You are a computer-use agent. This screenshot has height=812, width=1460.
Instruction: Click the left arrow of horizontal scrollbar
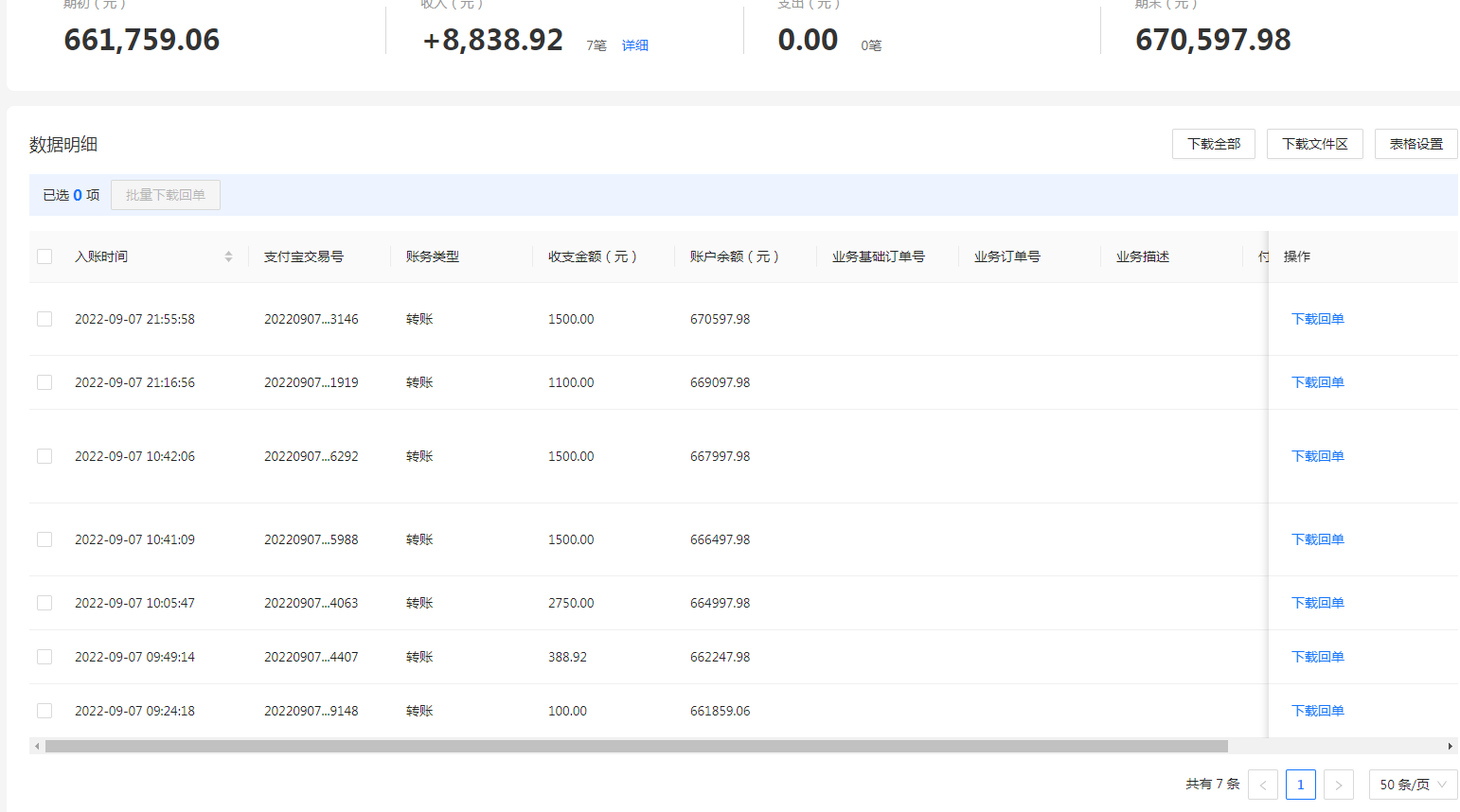(x=37, y=747)
